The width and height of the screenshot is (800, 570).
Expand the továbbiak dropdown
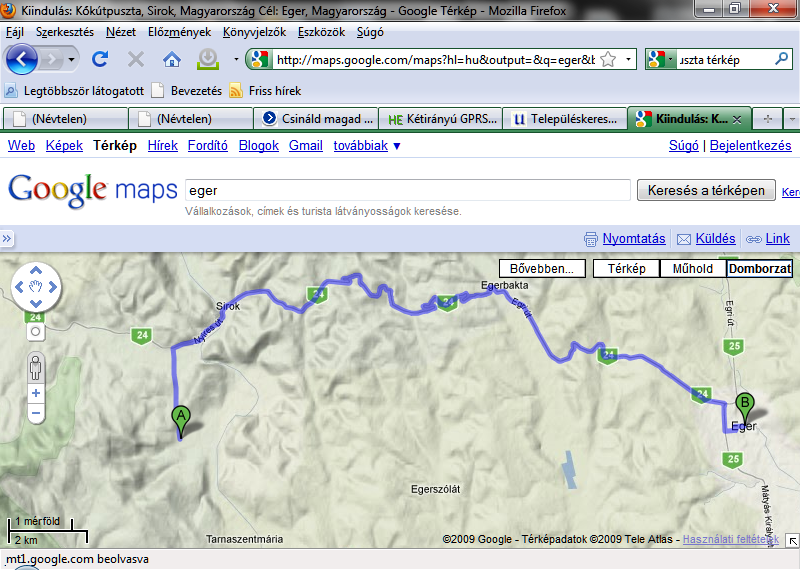pos(367,145)
